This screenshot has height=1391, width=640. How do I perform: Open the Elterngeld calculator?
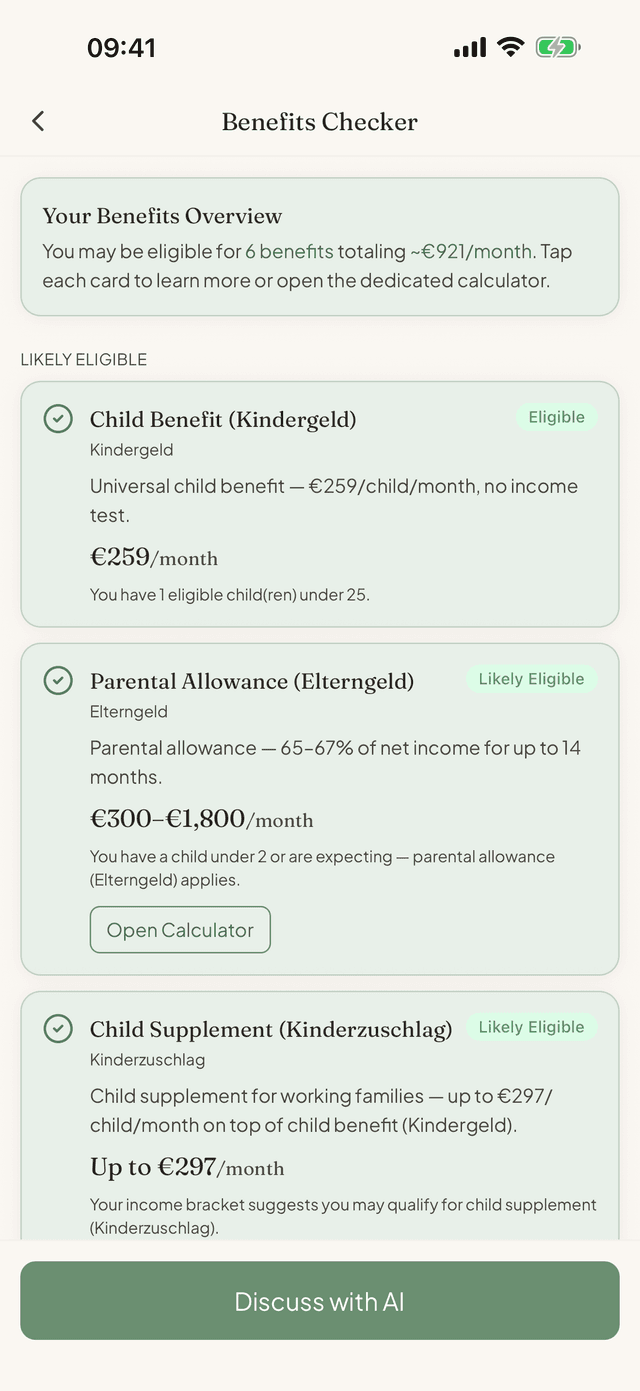click(x=180, y=930)
